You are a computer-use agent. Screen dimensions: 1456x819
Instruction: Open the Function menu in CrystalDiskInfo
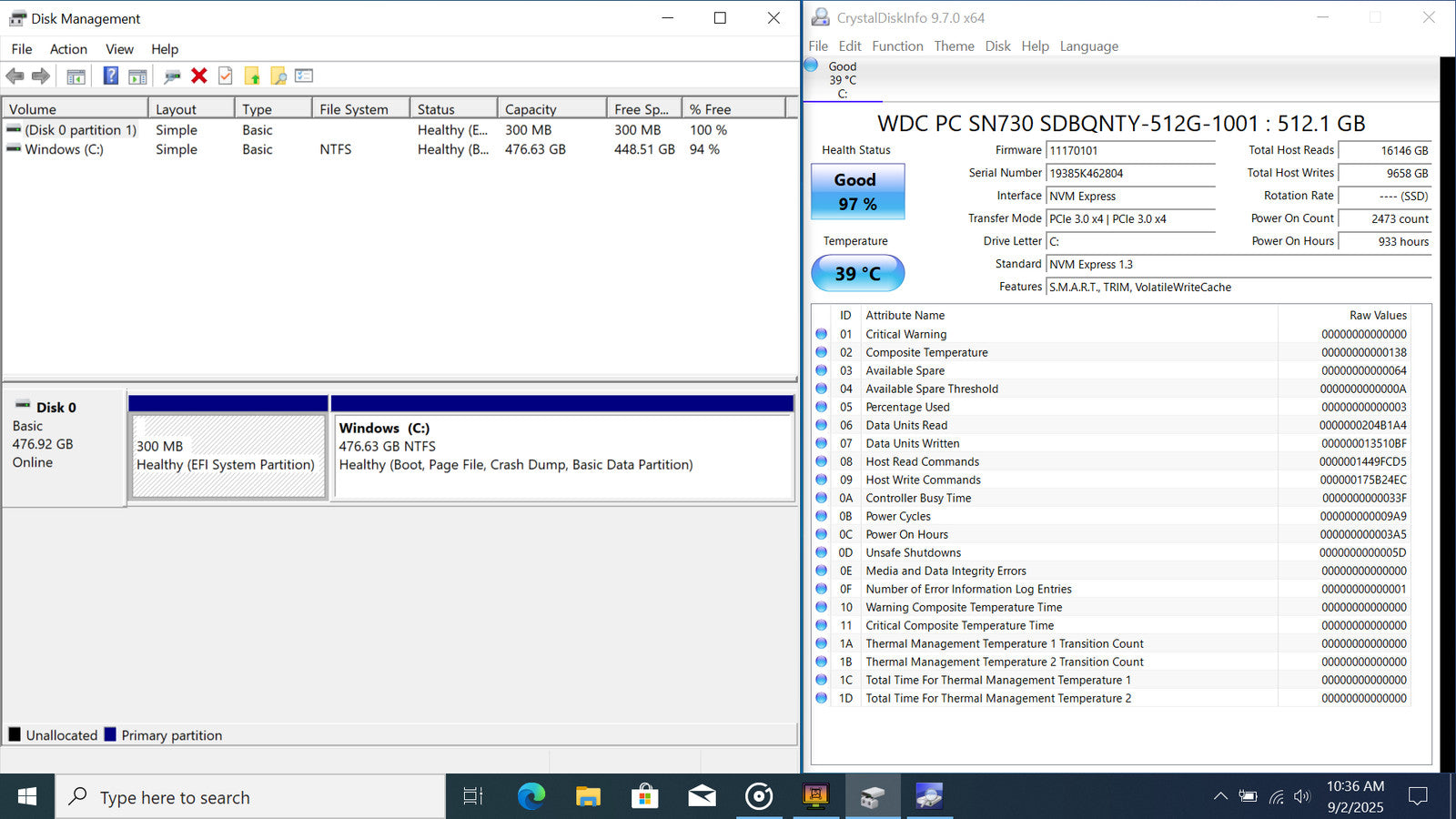[897, 46]
